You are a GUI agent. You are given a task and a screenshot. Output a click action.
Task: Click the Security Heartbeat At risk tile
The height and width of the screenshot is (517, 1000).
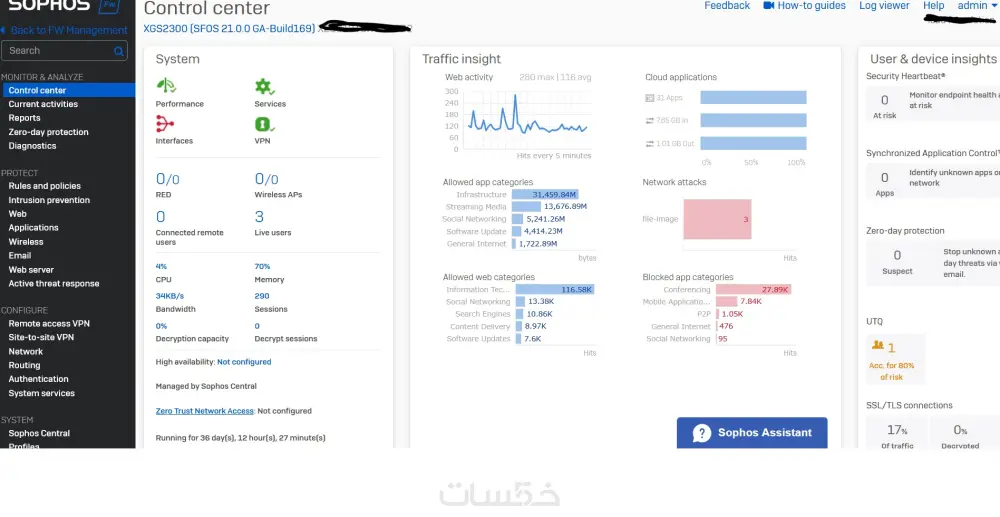click(x=885, y=105)
